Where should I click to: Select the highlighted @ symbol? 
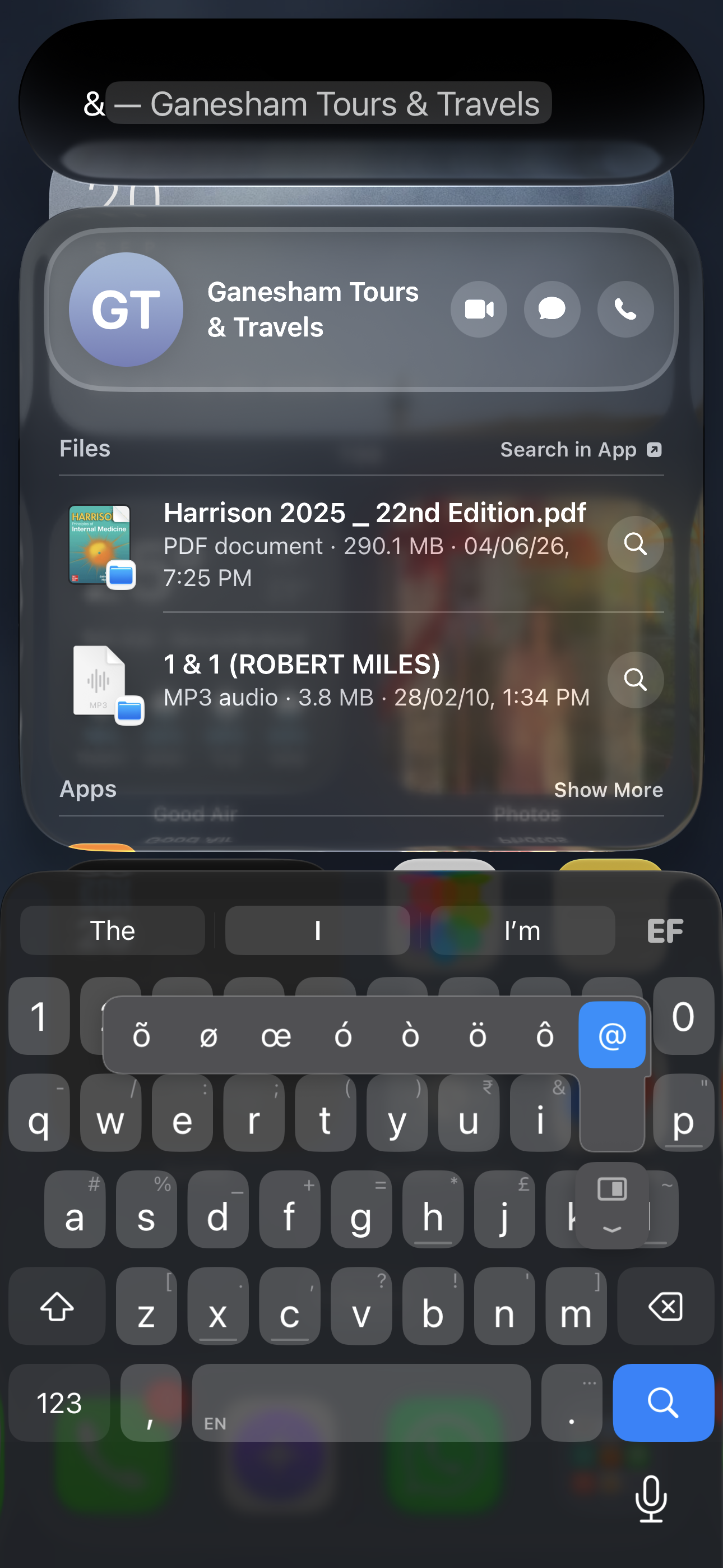tap(611, 1035)
